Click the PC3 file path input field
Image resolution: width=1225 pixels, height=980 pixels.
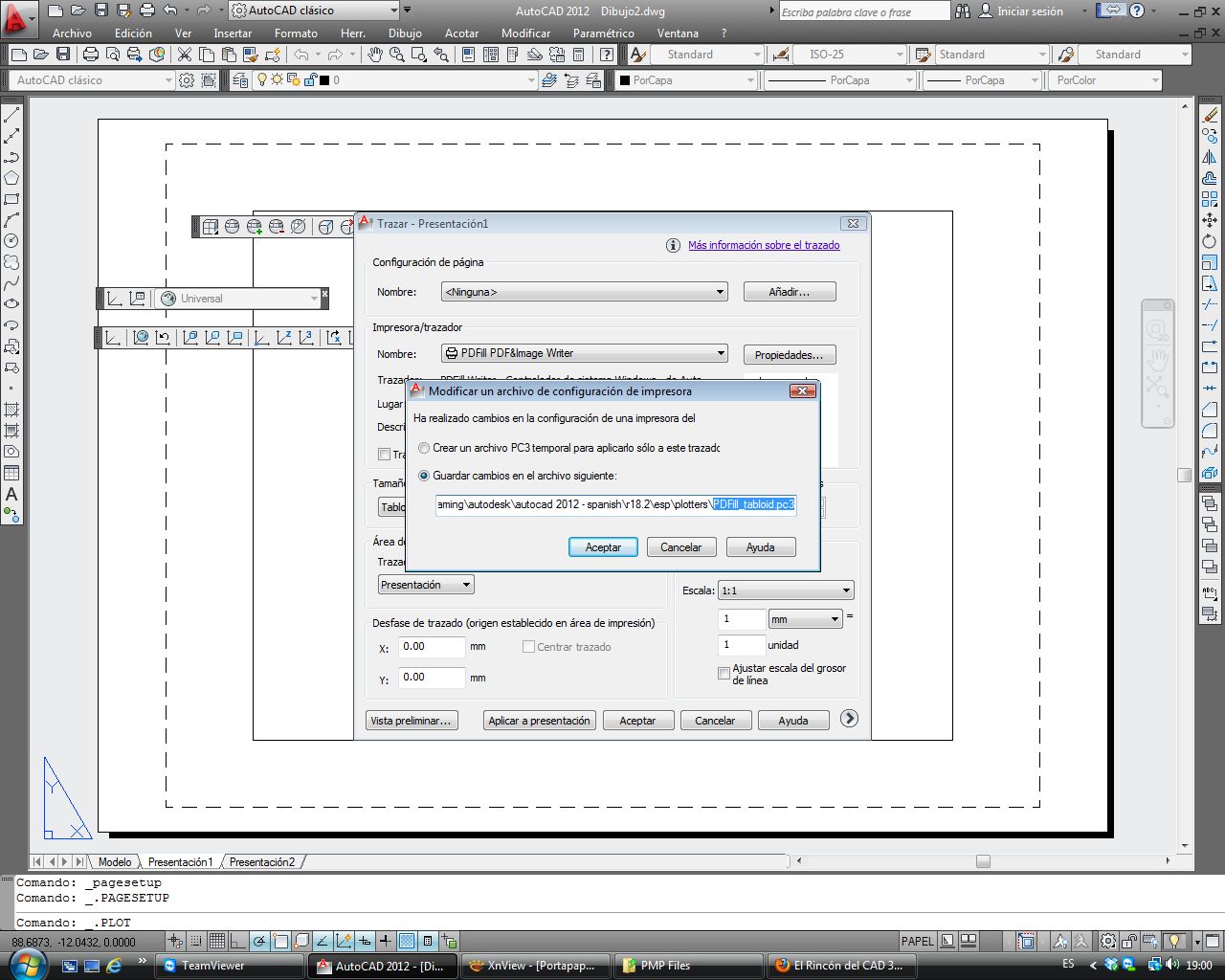click(x=616, y=504)
